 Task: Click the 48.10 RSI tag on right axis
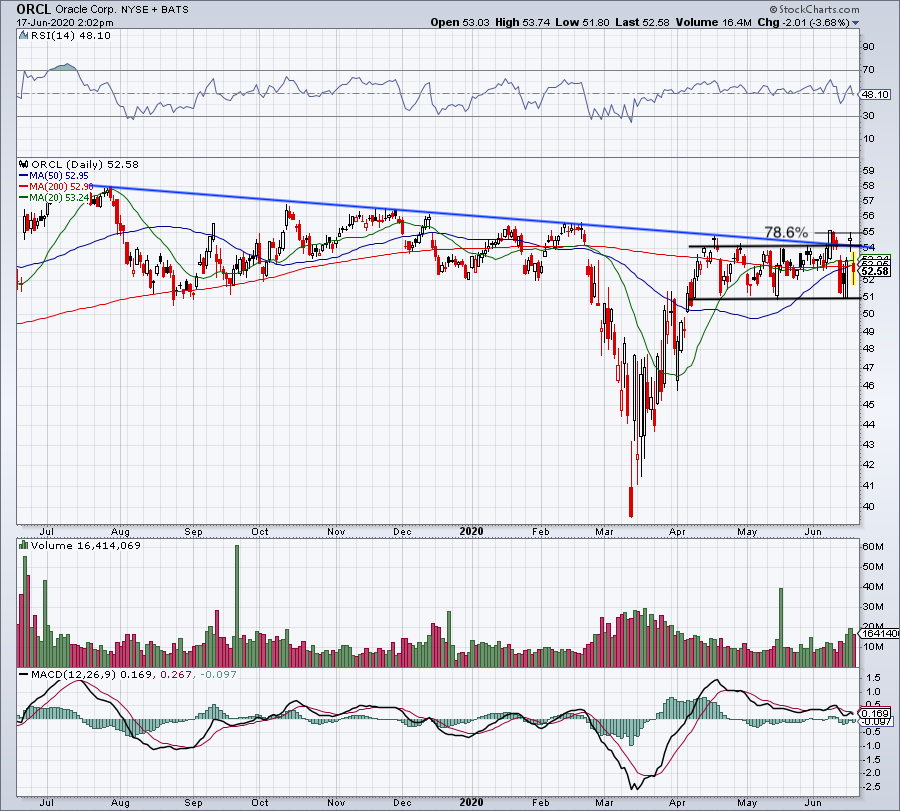coord(876,94)
